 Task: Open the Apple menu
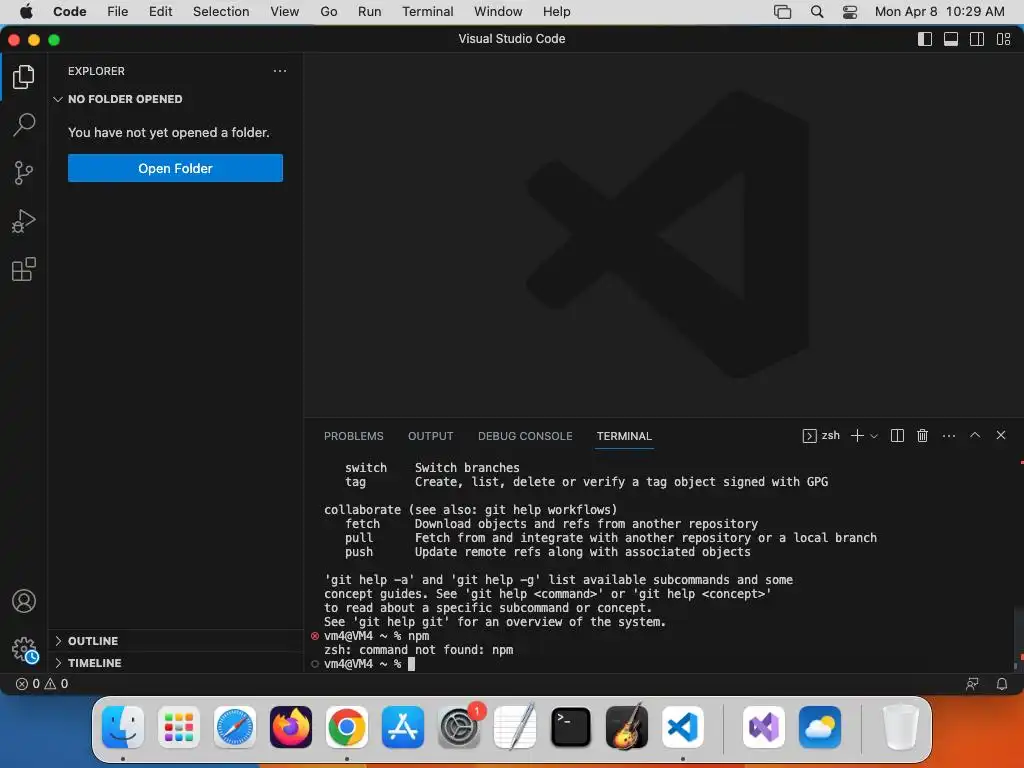[26, 12]
